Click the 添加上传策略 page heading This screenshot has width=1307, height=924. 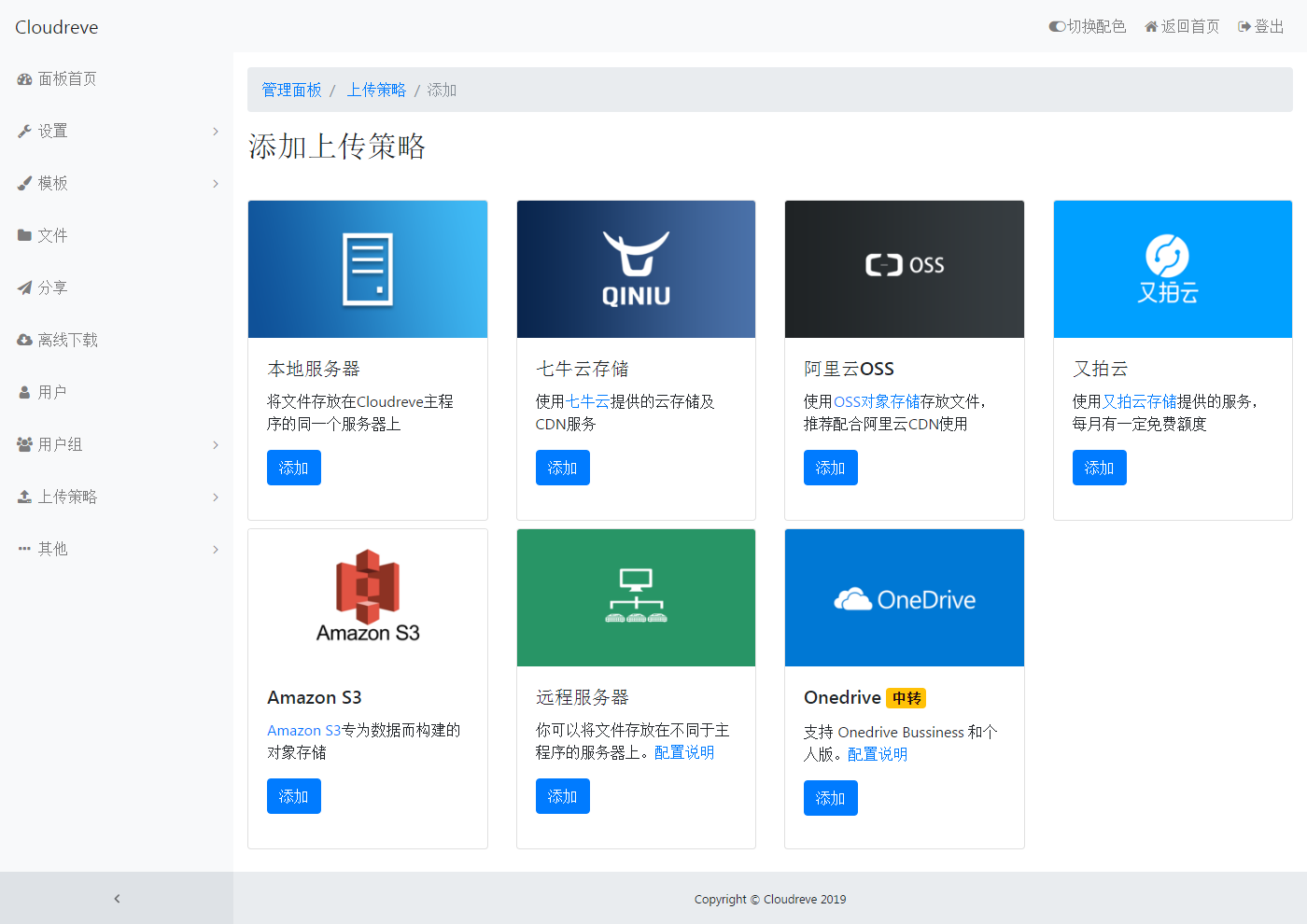click(x=337, y=147)
